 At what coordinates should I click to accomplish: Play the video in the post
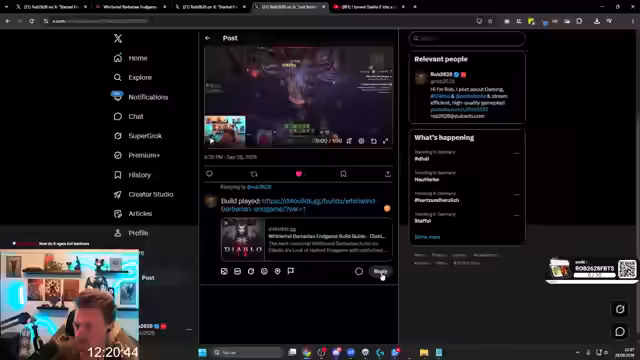coord(211,141)
